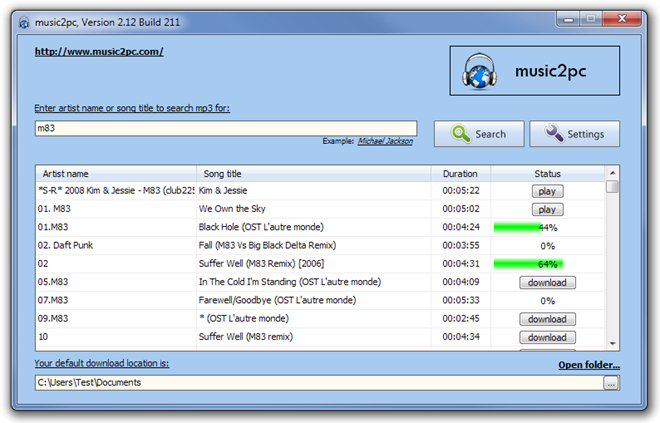Click the Search button
The width and height of the screenshot is (660, 423).
479,134
